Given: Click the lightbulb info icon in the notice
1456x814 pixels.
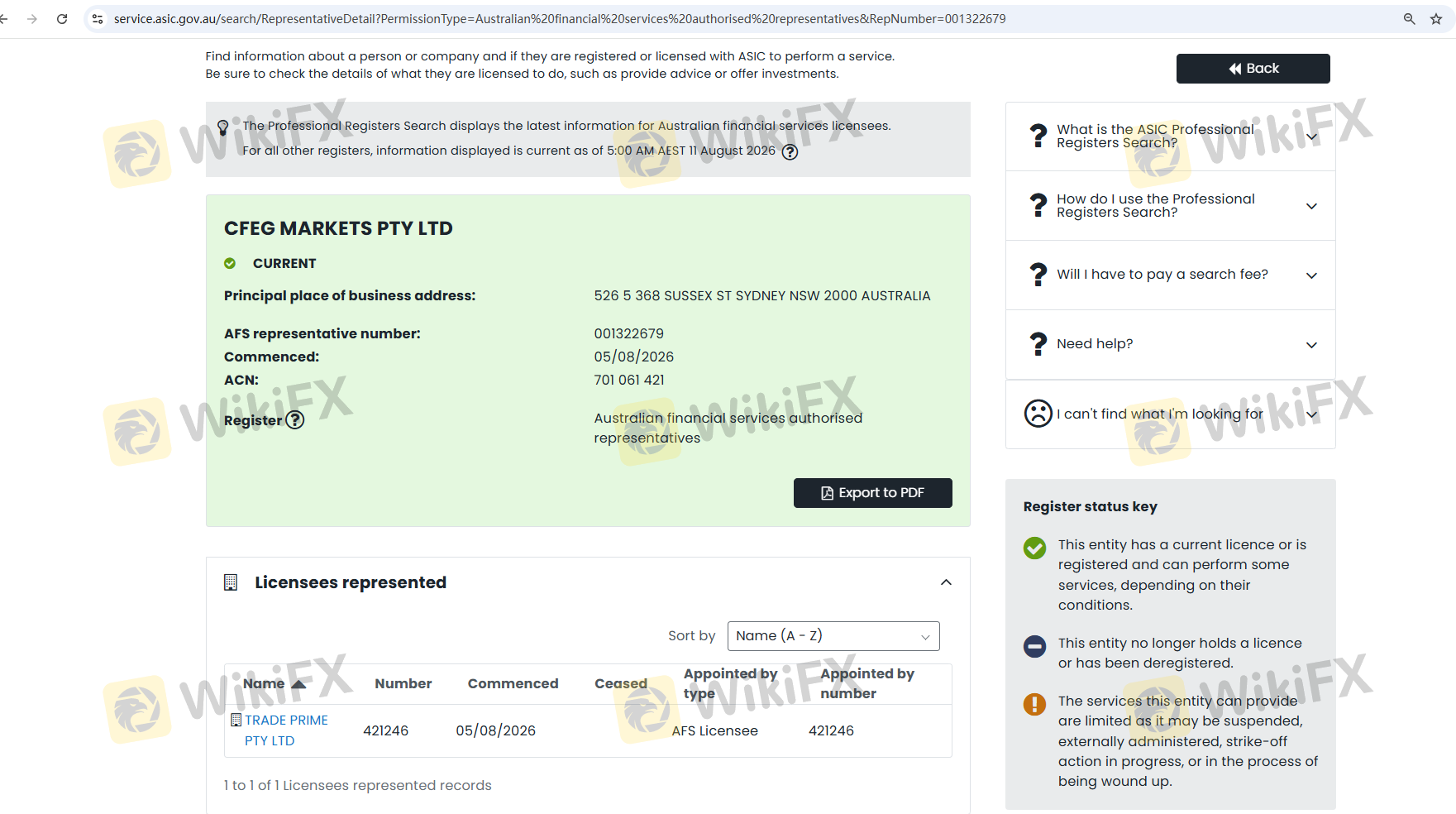Looking at the screenshot, I should [222, 127].
